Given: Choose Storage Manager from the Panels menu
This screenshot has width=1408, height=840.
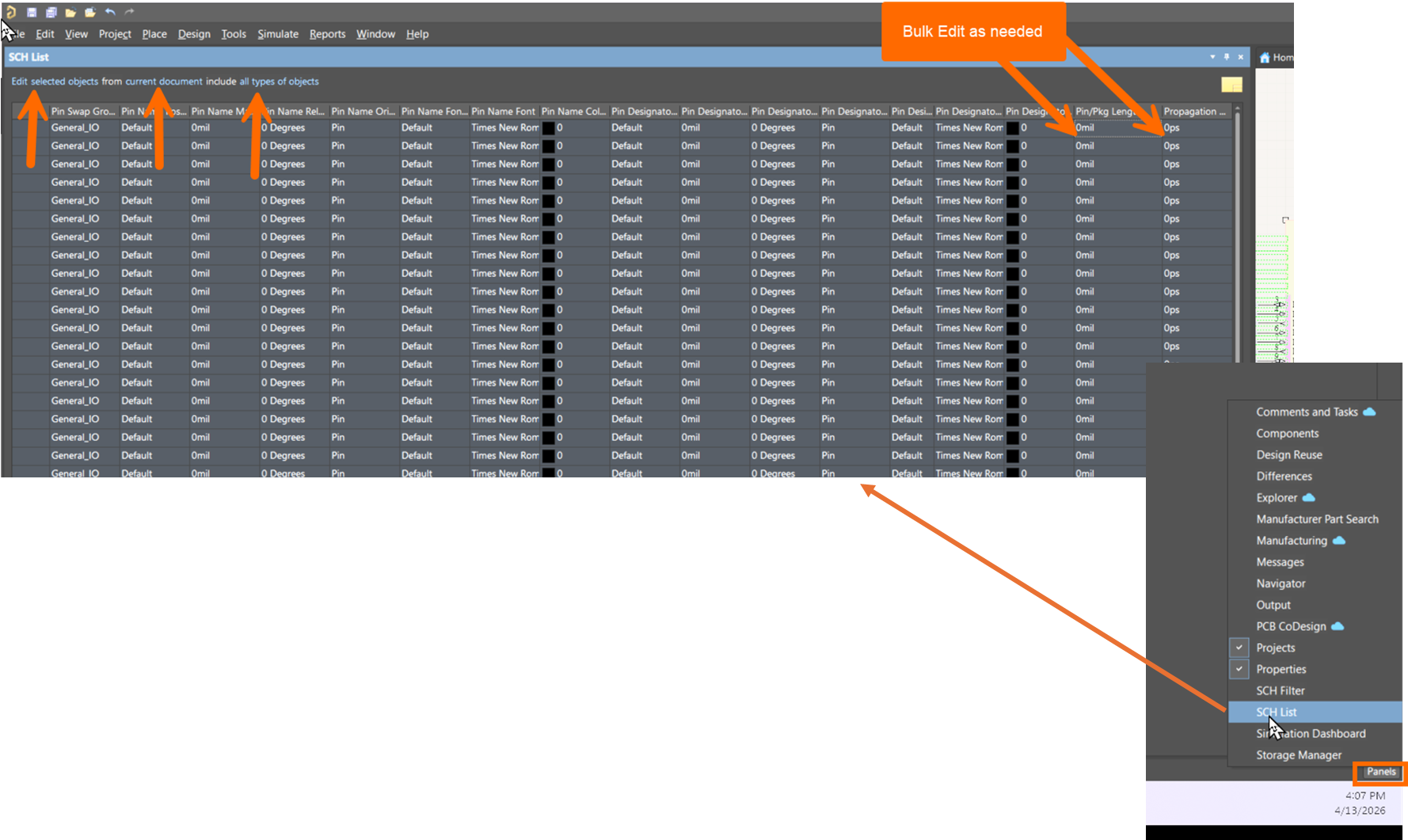Looking at the screenshot, I should 1315,754.
